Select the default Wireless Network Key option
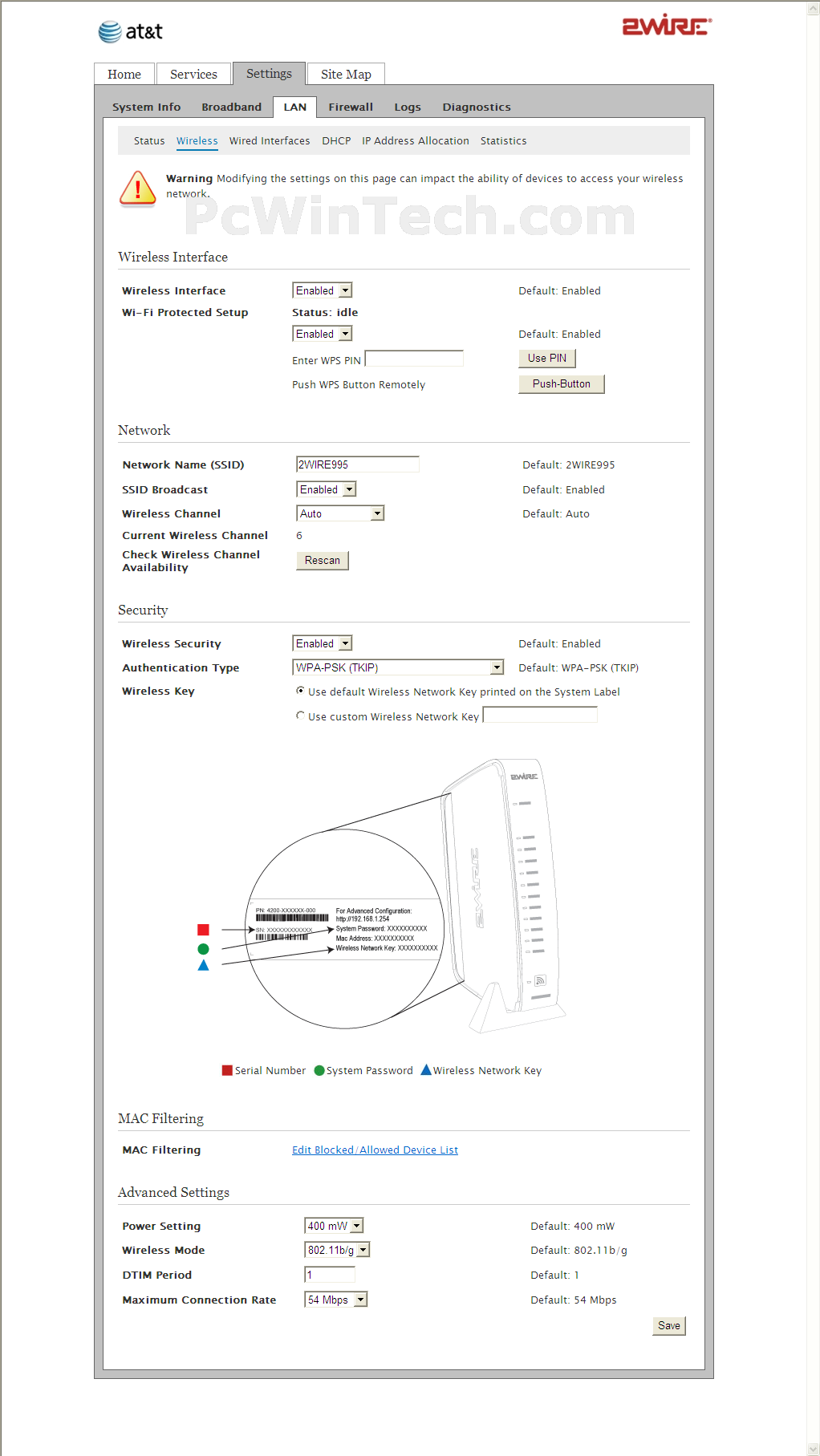Image resolution: width=820 pixels, height=1456 pixels. (x=300, y=691)
